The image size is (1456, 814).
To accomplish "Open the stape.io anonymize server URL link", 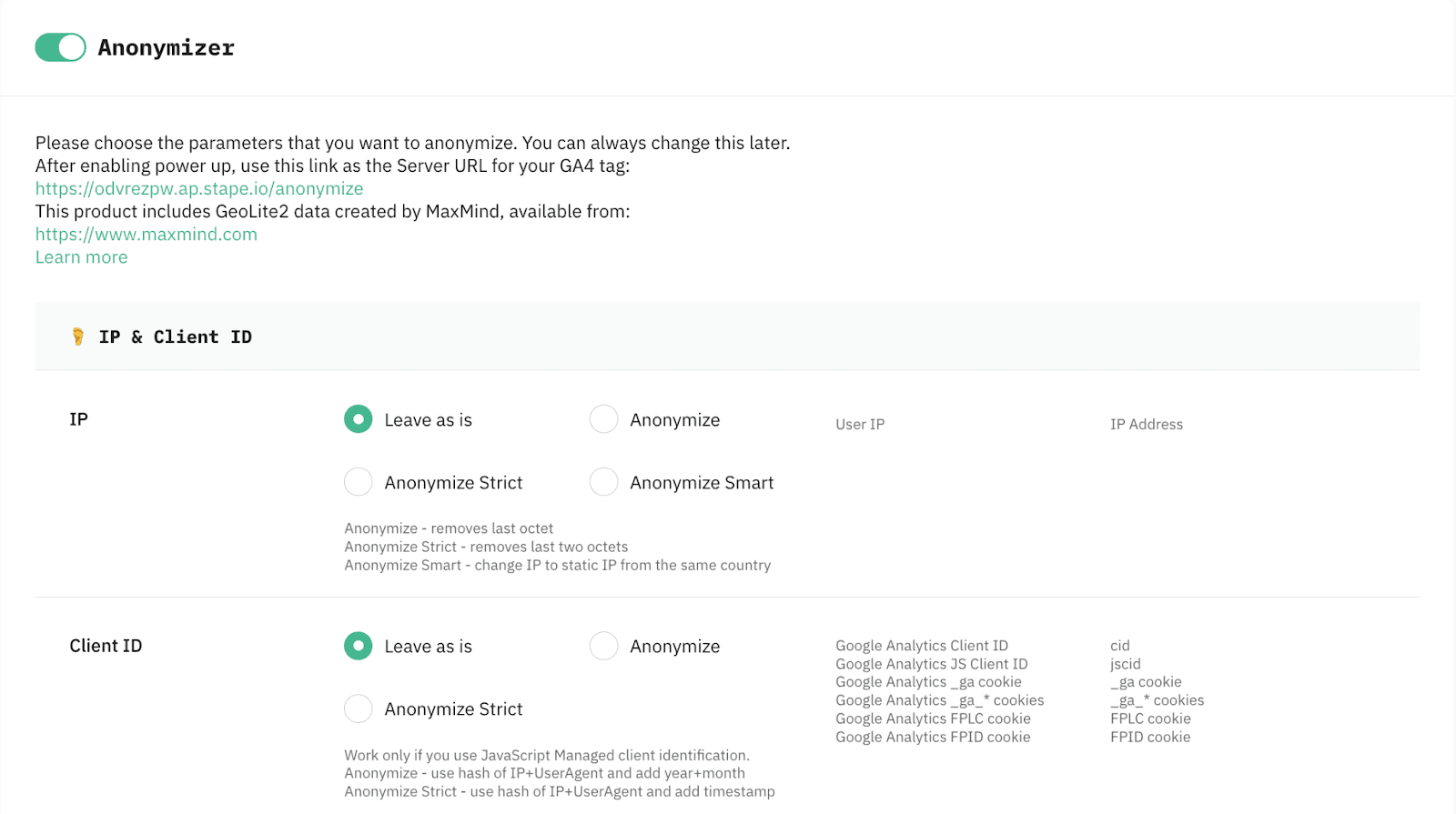I will pyautogui.click(x=199, y=188).
